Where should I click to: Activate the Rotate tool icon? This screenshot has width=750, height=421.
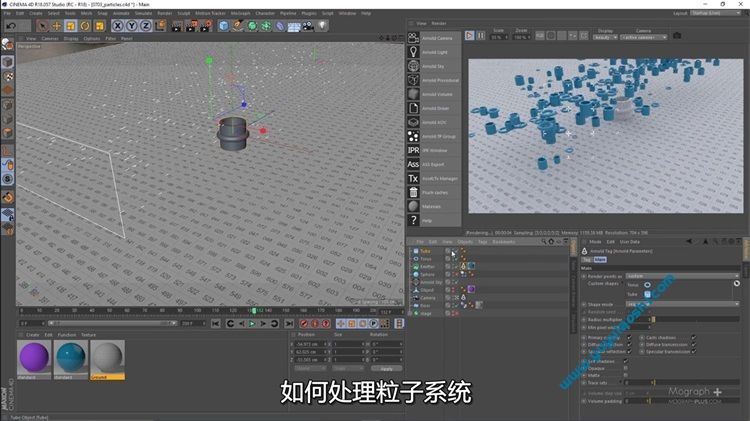pyautogui.click(x=85, y=25)
